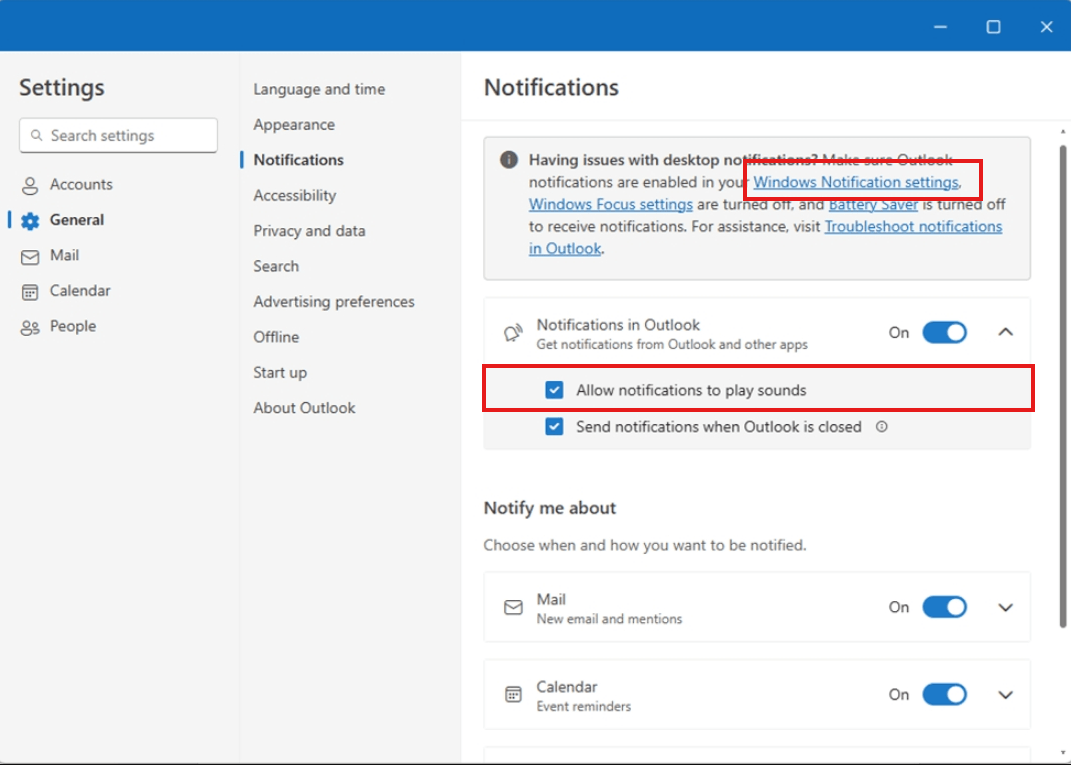The height and width of the screenshot is (765, 1071).
Task: Click the scrollbar down arrow
Action: click(x=1062, y=753)
